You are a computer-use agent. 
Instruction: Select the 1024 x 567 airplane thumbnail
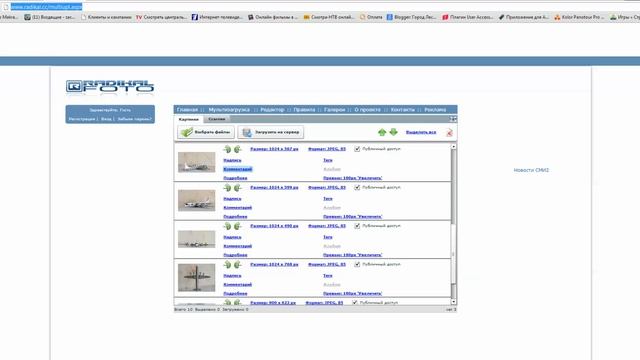pyautogui.click(x=196, y=162)
